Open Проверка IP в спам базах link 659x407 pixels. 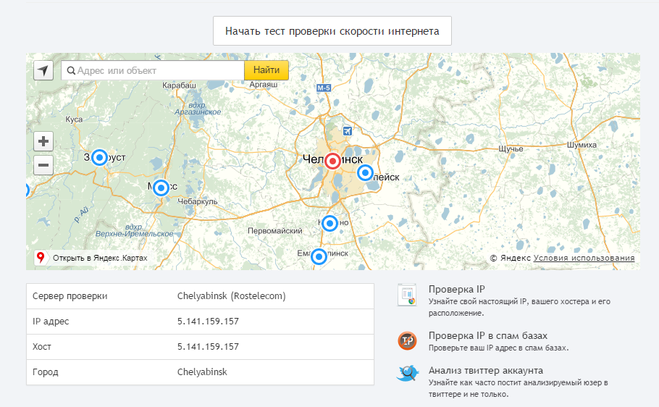point(488,336)
